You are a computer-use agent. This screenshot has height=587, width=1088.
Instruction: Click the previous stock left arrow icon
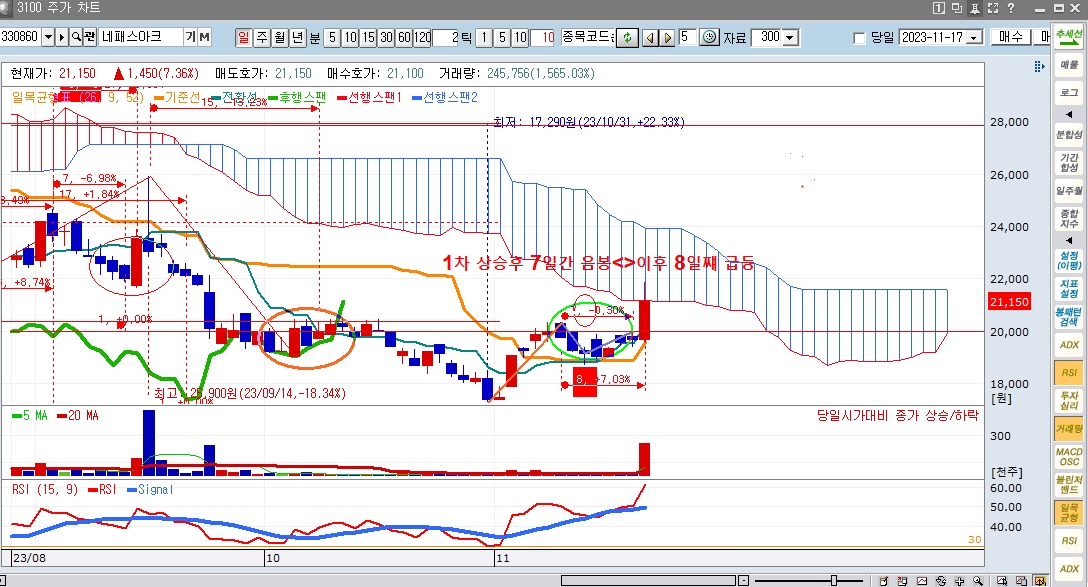click(649, 37)
